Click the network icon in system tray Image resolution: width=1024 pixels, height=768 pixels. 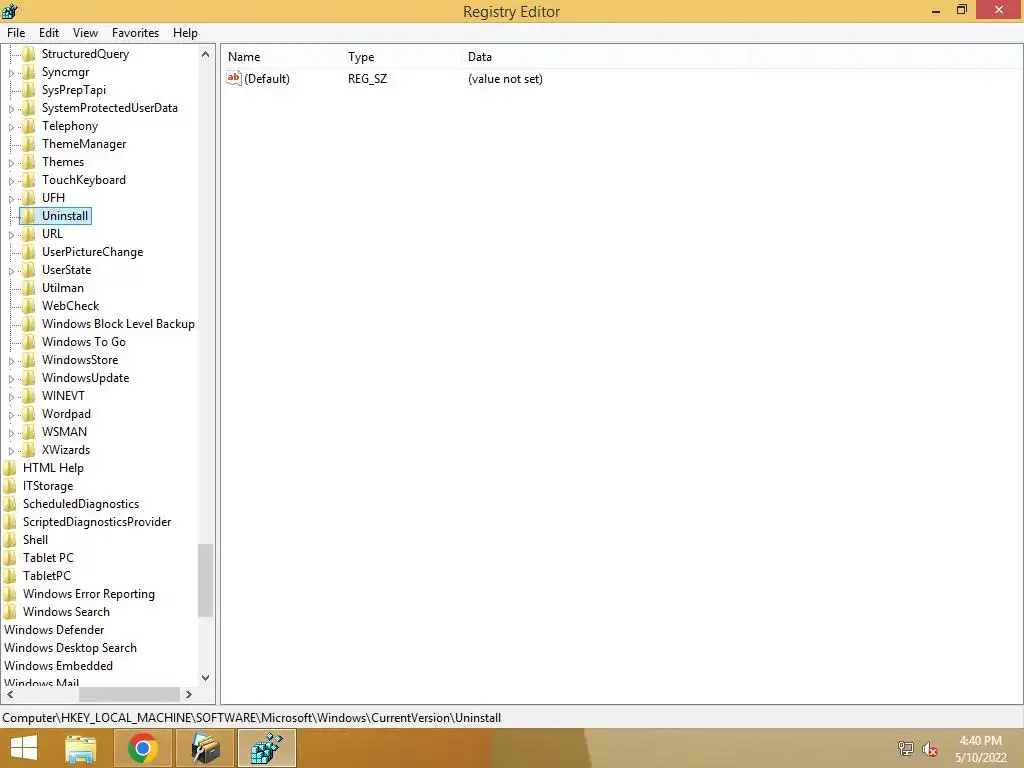pyautogui.click(x=906, y=748)
